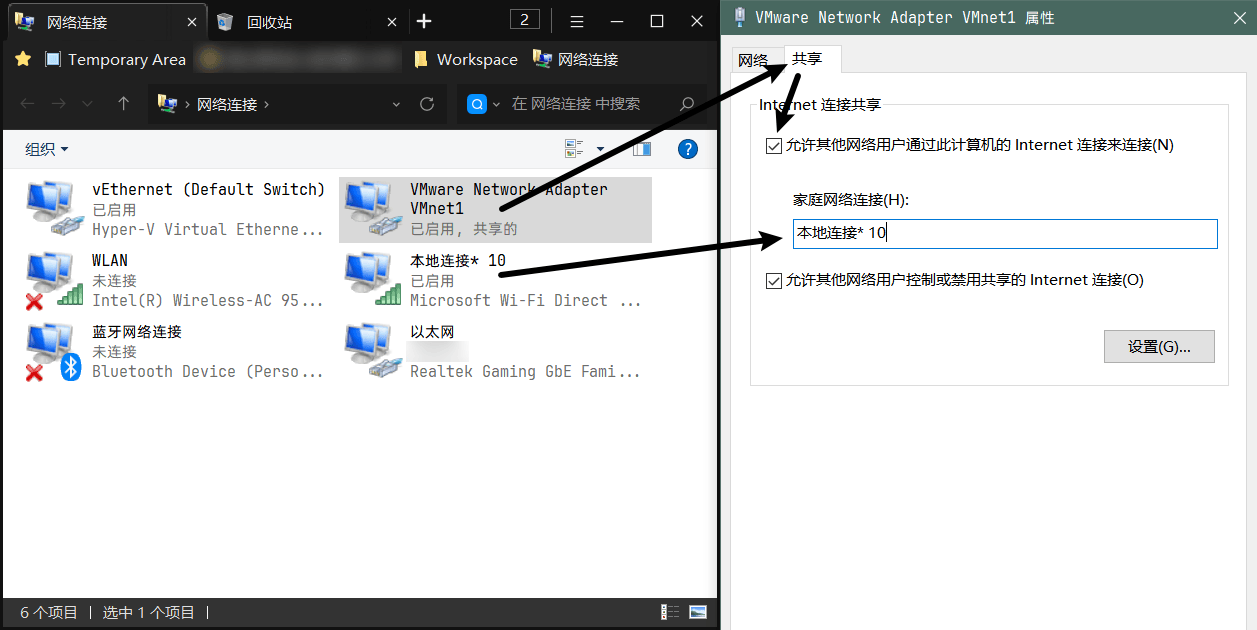Add a new tab with plus

click(424, 21)
